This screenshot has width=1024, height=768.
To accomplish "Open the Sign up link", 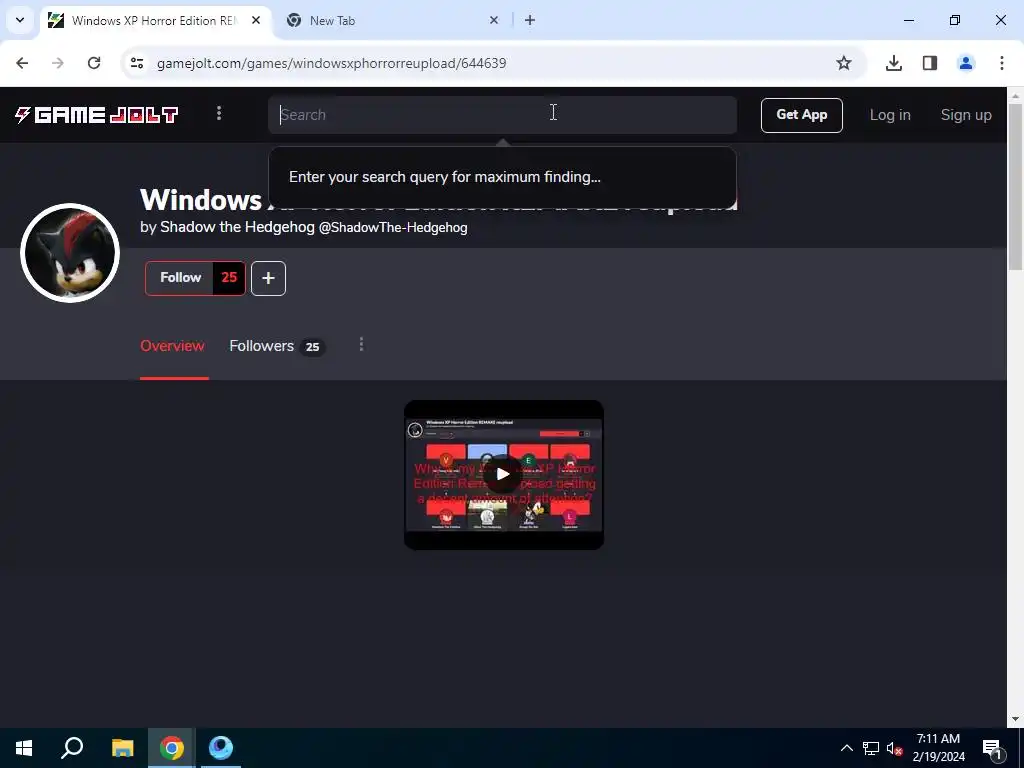I will coord(966,115).
